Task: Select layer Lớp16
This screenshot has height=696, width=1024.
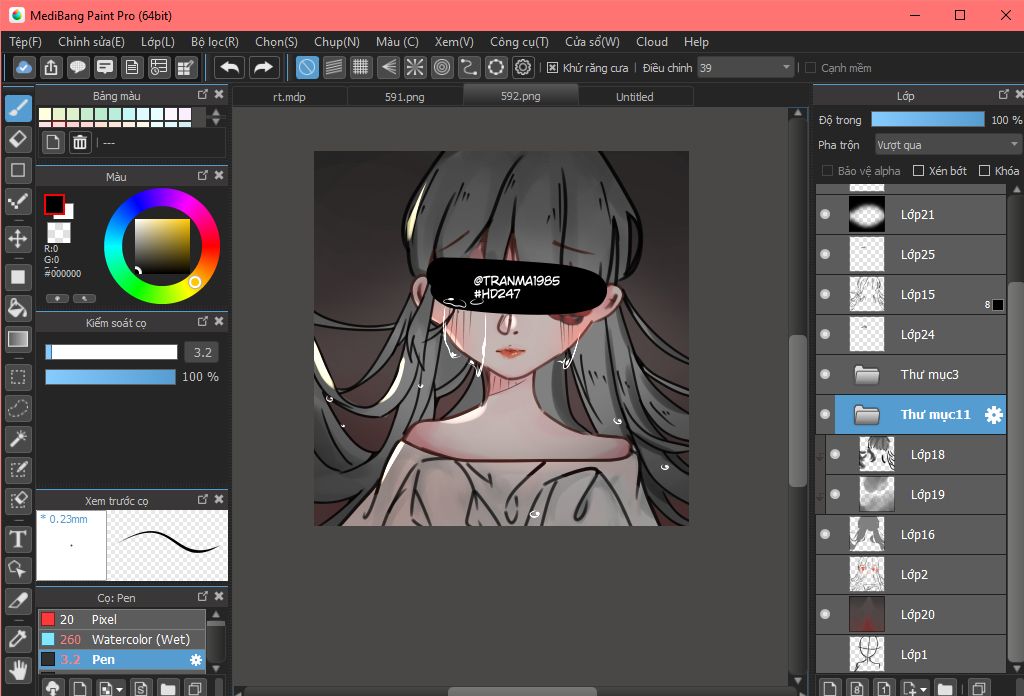Action: tap(910, 535)
